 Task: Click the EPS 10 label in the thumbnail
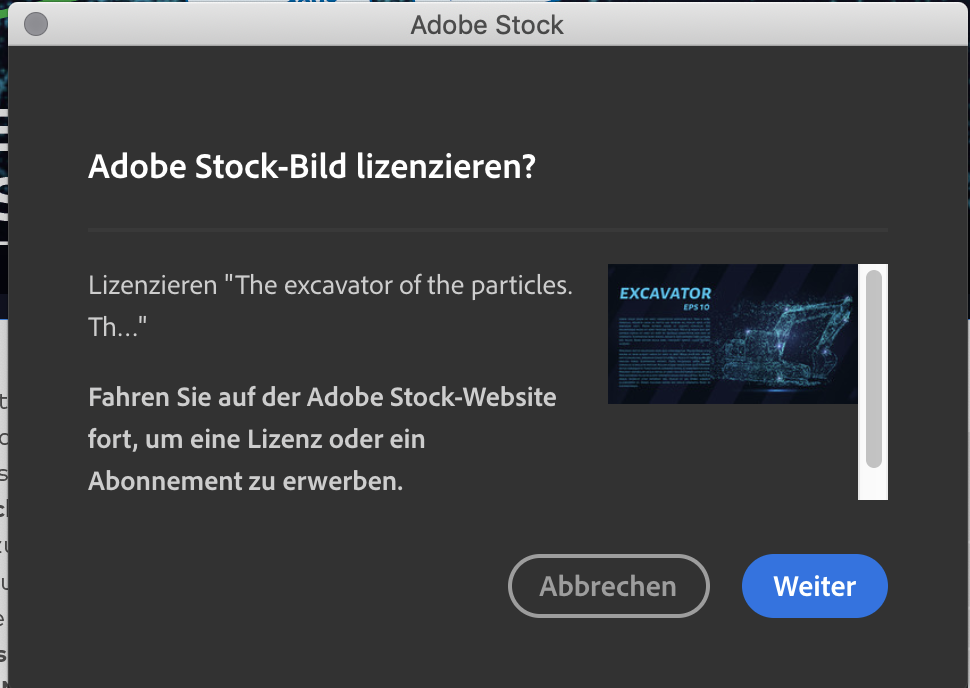pos(697,307)
